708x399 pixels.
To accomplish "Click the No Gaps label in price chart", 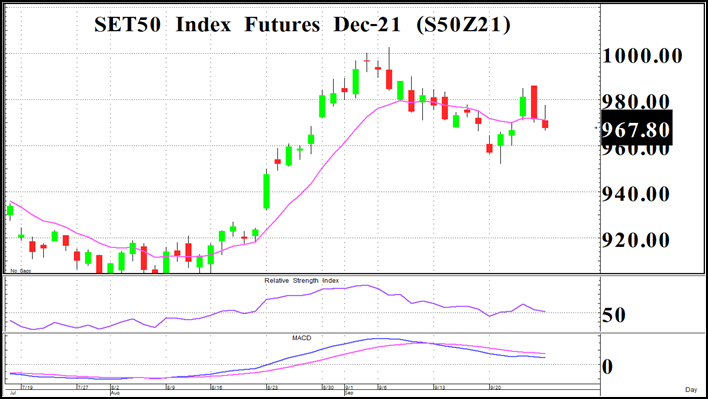I will coord(21,271).
